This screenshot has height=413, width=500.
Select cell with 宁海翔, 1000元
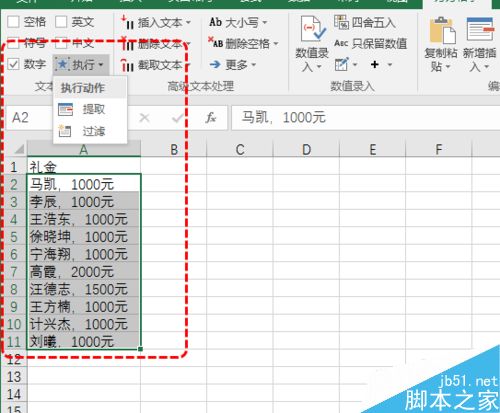pos(84,254)
